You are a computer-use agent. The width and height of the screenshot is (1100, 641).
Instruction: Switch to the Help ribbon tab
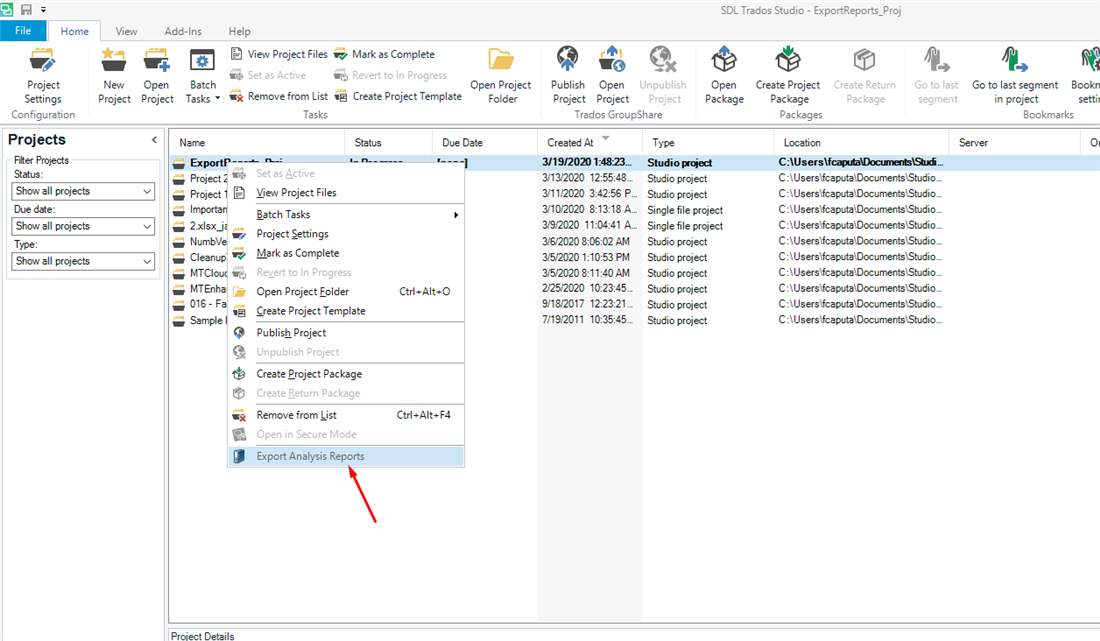[x=239, y=32]
